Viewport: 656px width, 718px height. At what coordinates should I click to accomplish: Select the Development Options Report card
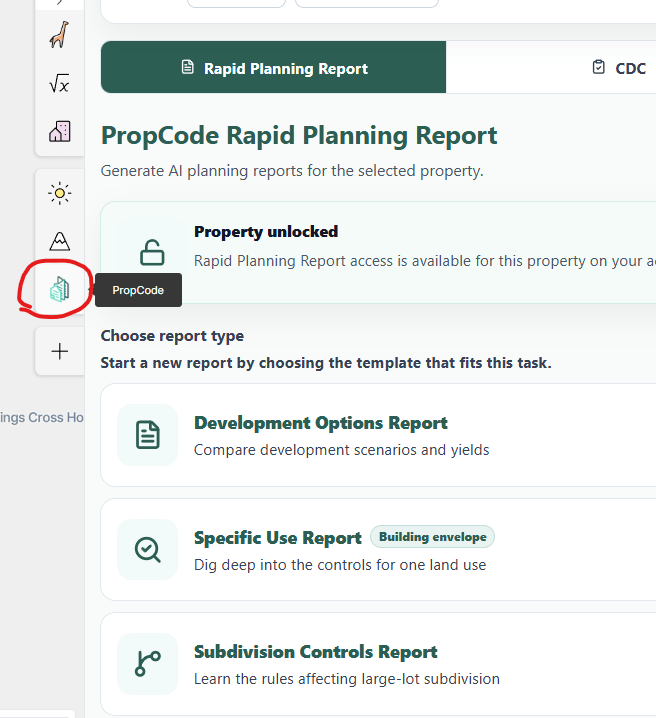click(x=378, y=435)
